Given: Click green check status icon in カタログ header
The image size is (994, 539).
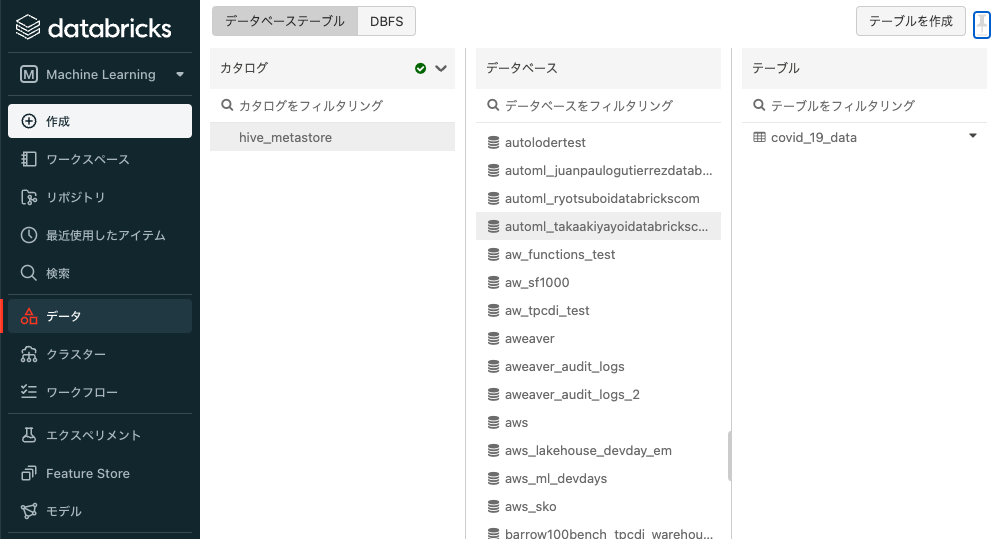Looking at the screenshot, I should pyautogui.click(x=420, y=68).
